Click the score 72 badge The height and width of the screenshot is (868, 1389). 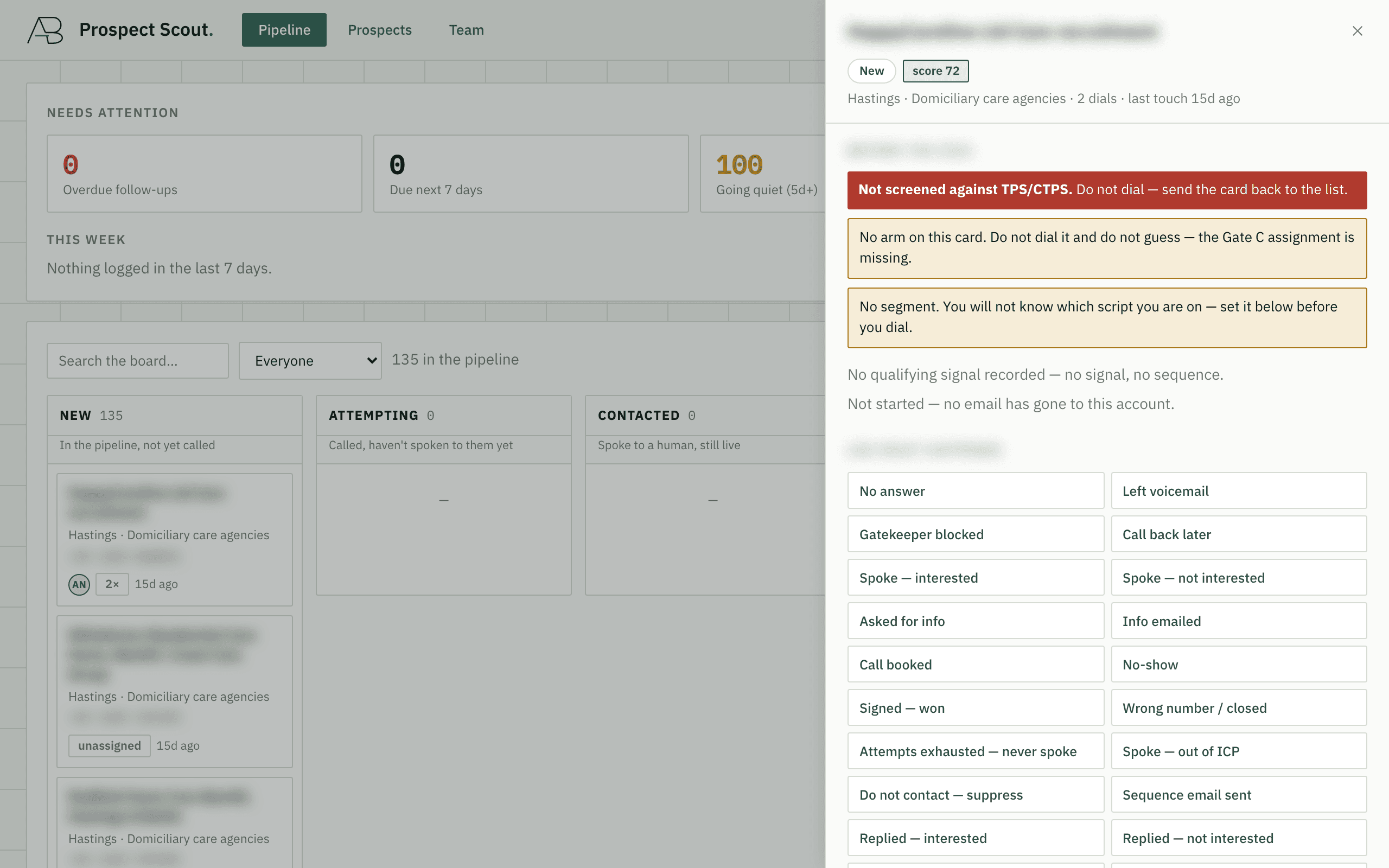point(935,71)
